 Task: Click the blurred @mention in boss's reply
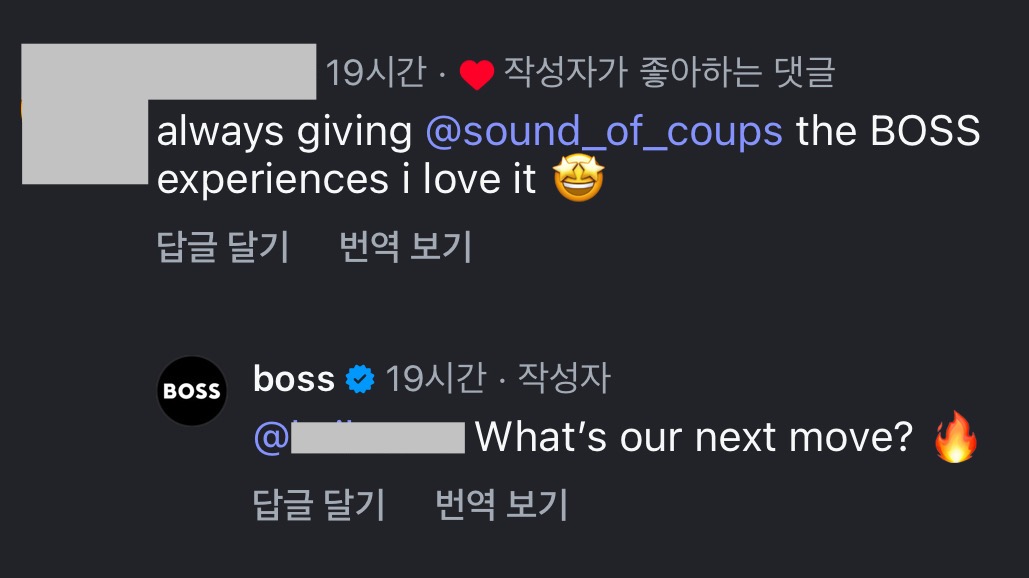(360, 438)
